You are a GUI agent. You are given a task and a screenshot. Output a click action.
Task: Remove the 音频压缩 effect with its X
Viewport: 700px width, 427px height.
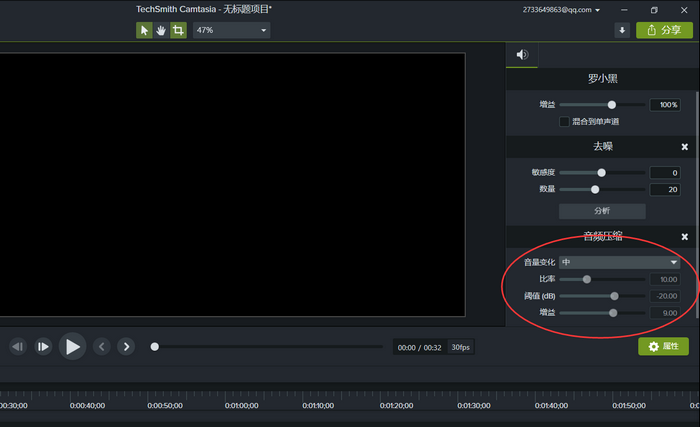684,237
